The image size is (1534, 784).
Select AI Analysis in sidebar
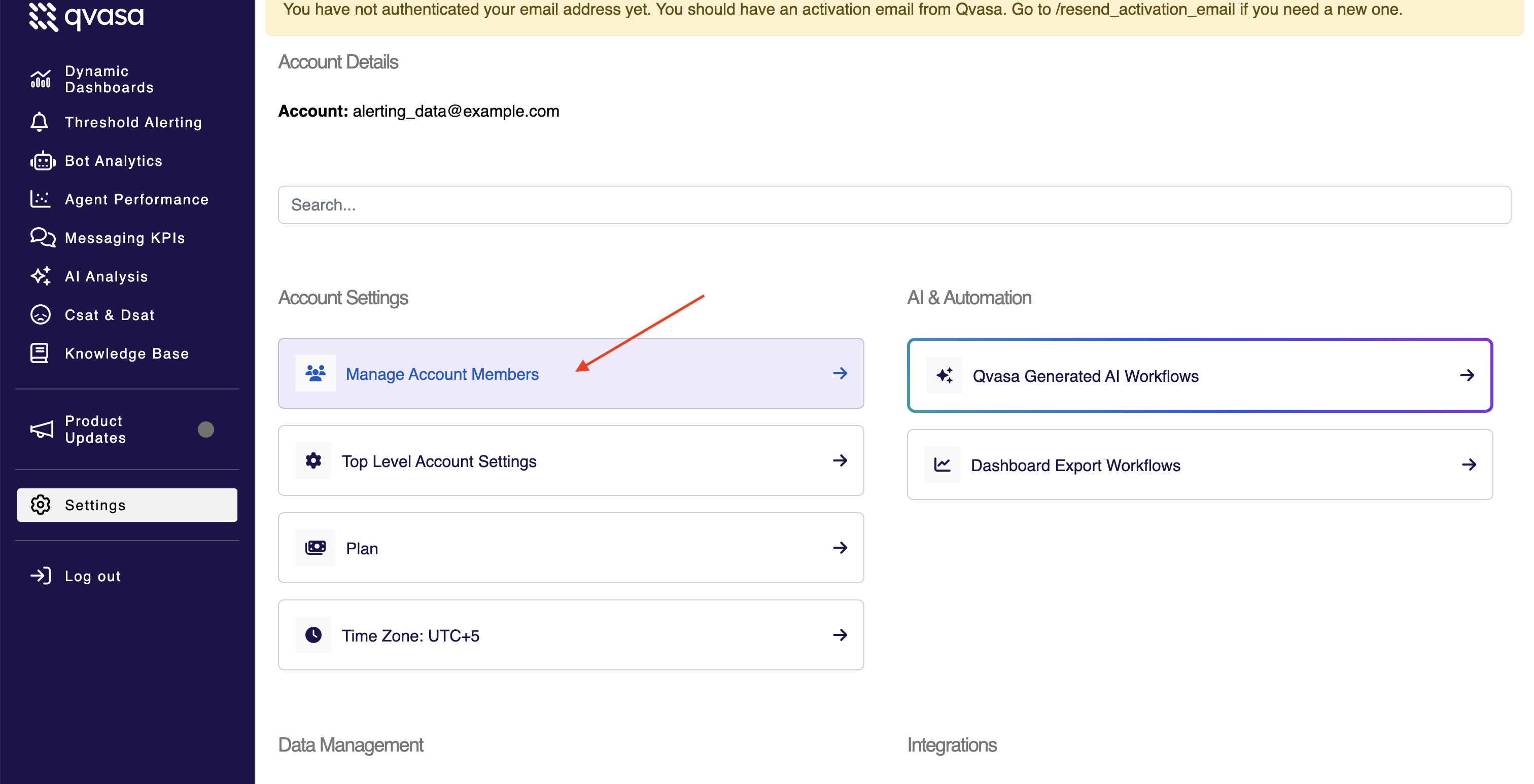(x=127, y=276)
